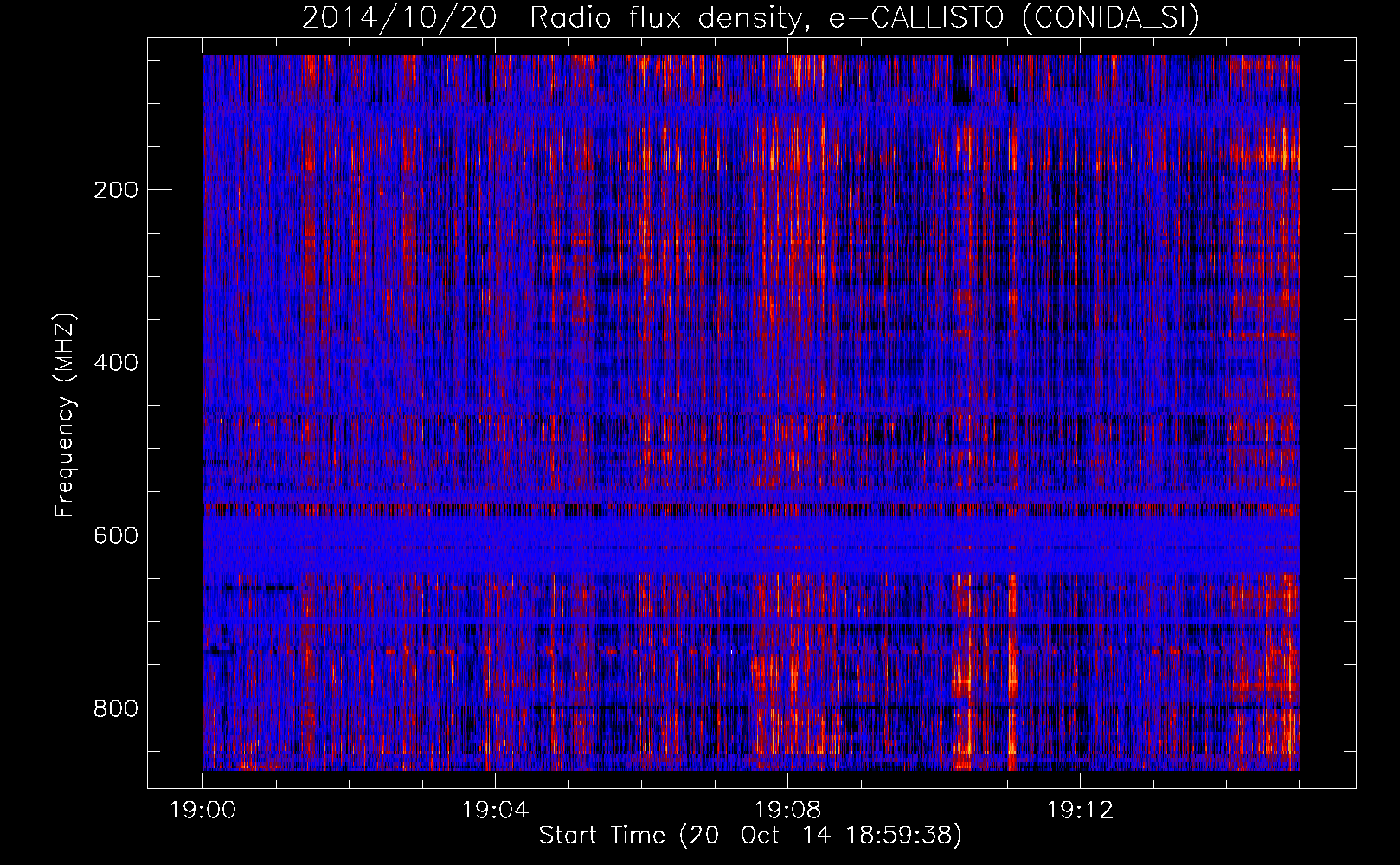
Task: Click the 19:00 time tick label
Action: pos(203,811)
